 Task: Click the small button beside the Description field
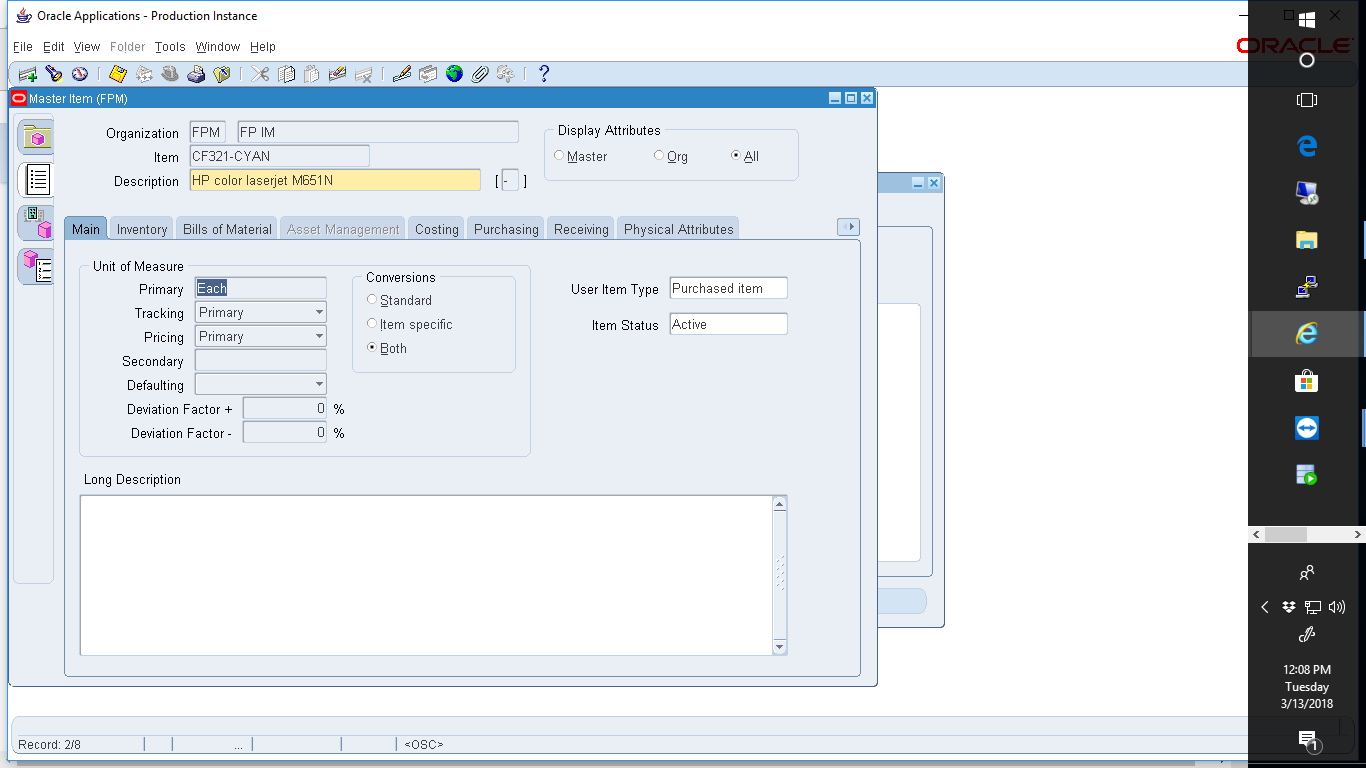click(510, 181)
